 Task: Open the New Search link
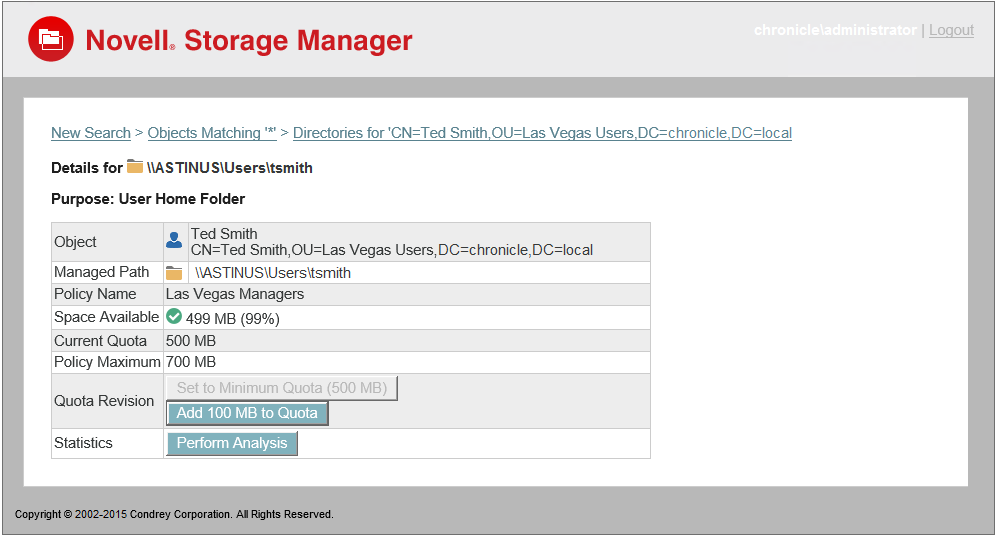click(90, 133)
